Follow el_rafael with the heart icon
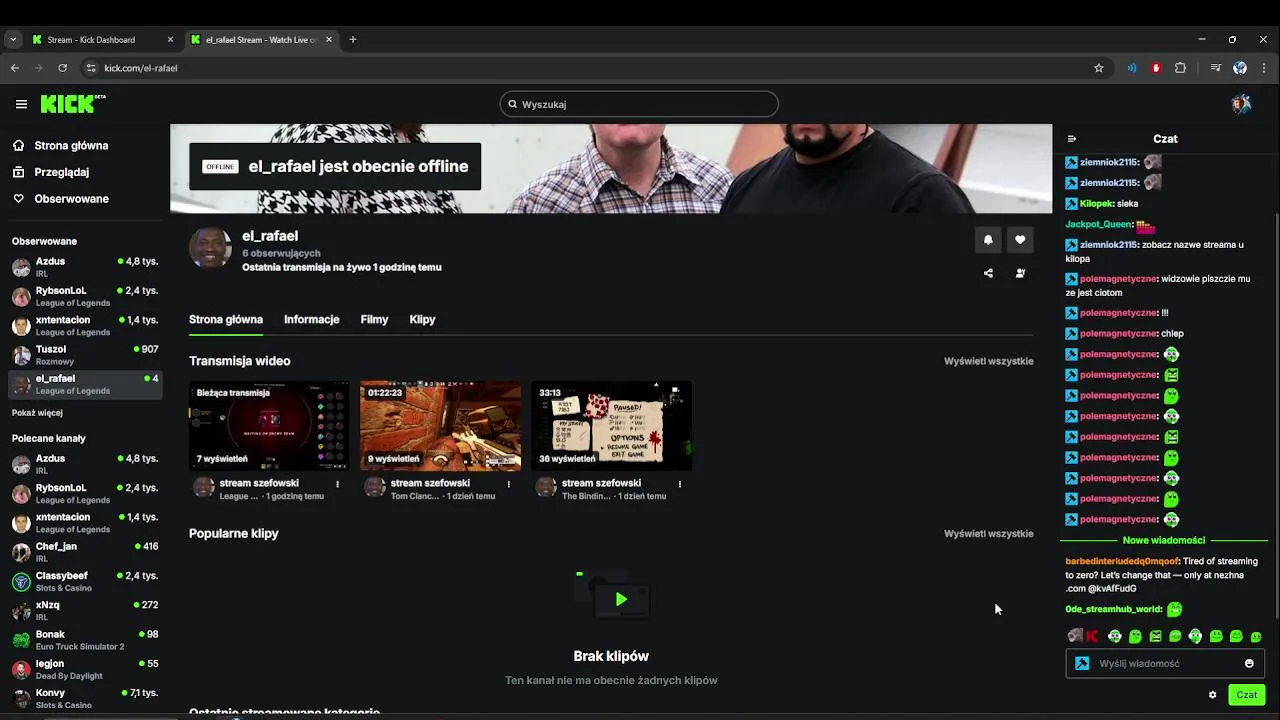This screenshot has width=1280, height=720. tap(1020, 240)
